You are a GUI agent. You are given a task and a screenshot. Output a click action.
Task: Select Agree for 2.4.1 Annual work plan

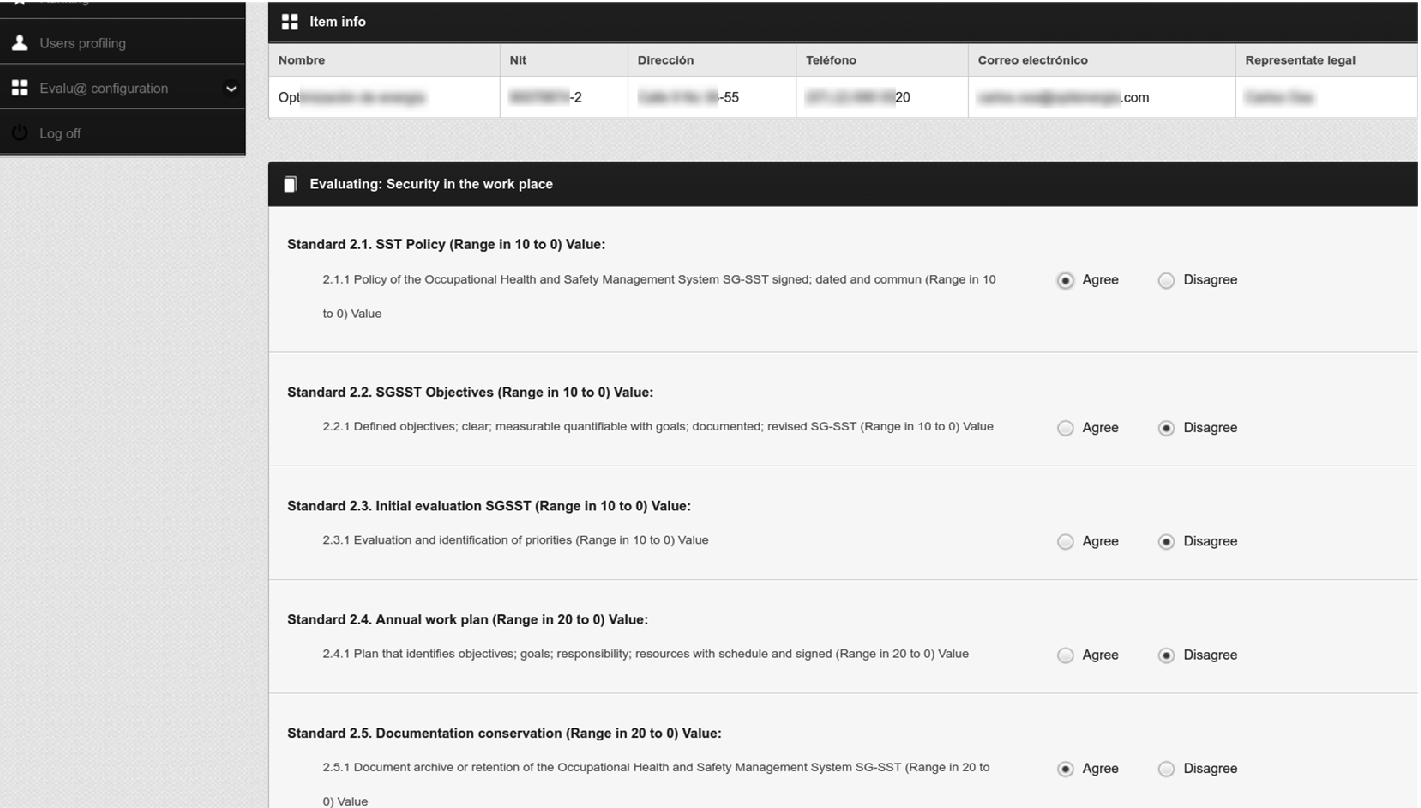[1066, 656]
